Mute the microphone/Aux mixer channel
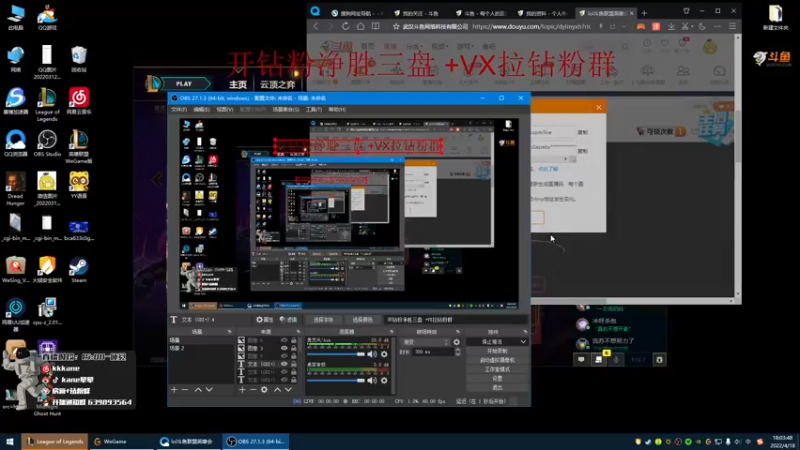 click(372, 354)
